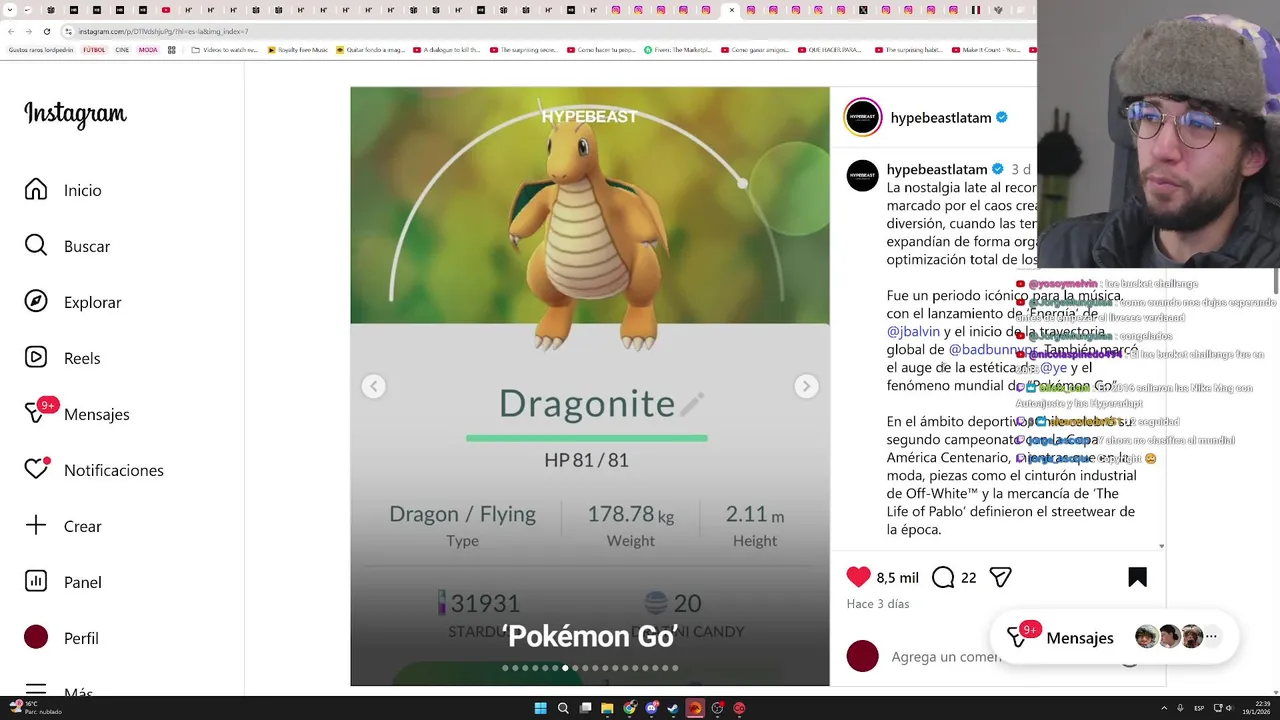Go to Explorar compass in sidebar

click(72, 302)
